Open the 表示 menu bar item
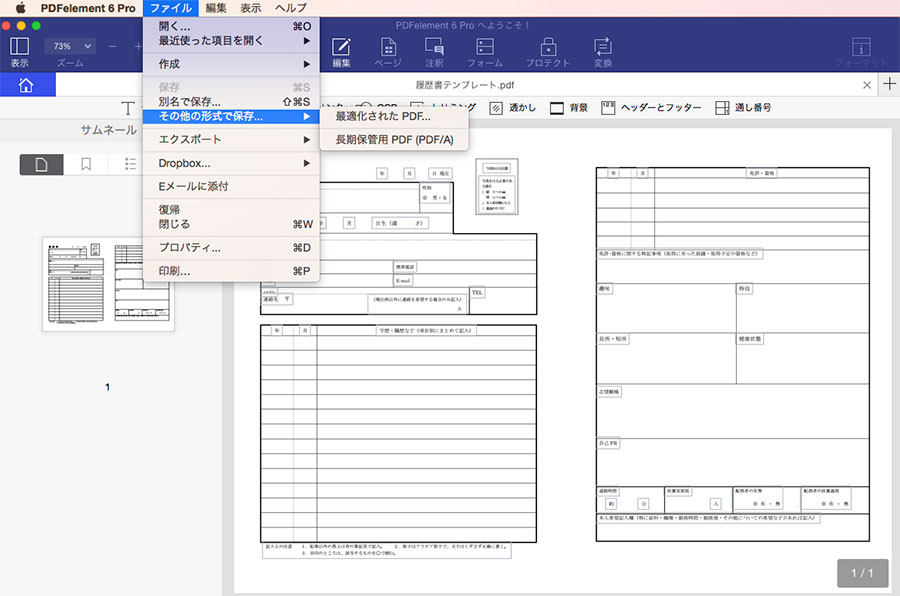Image resolution: width=900 pixels, height=596 pixels. pos(250,8)
